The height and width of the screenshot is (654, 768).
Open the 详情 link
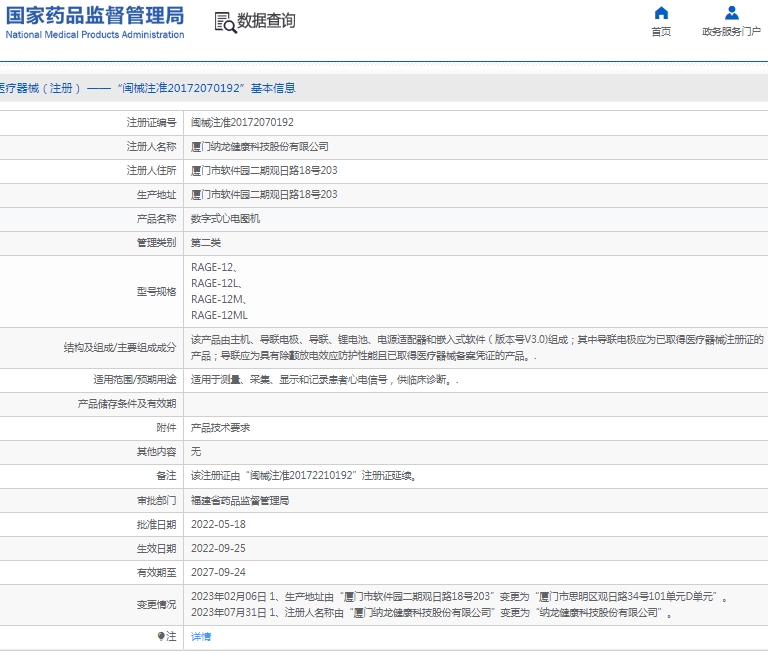coord(201,636)
